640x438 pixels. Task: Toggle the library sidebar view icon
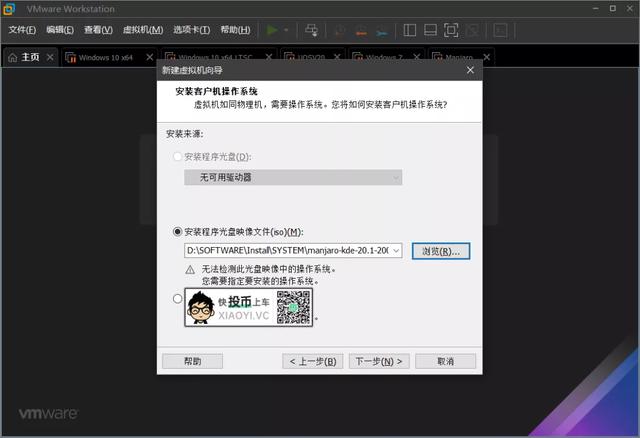pyautogui.click(x=409, y=30)
